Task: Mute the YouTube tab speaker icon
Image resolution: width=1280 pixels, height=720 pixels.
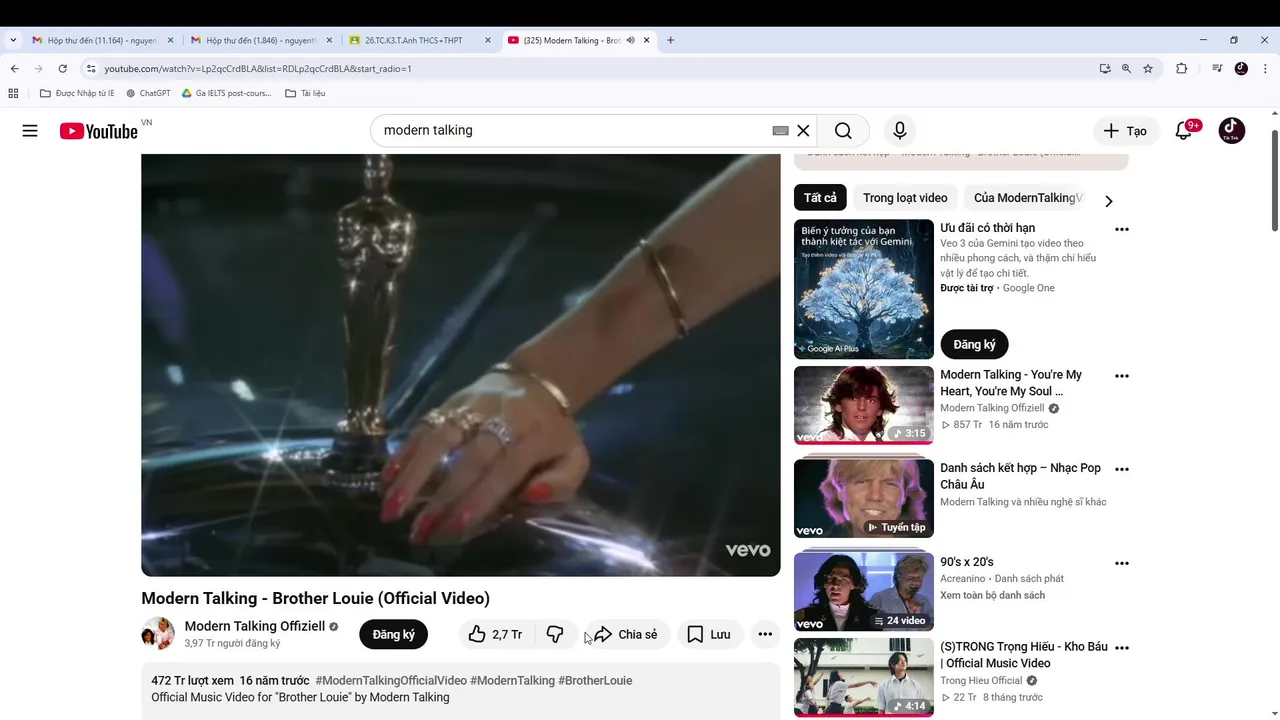Action: [630, 40]
